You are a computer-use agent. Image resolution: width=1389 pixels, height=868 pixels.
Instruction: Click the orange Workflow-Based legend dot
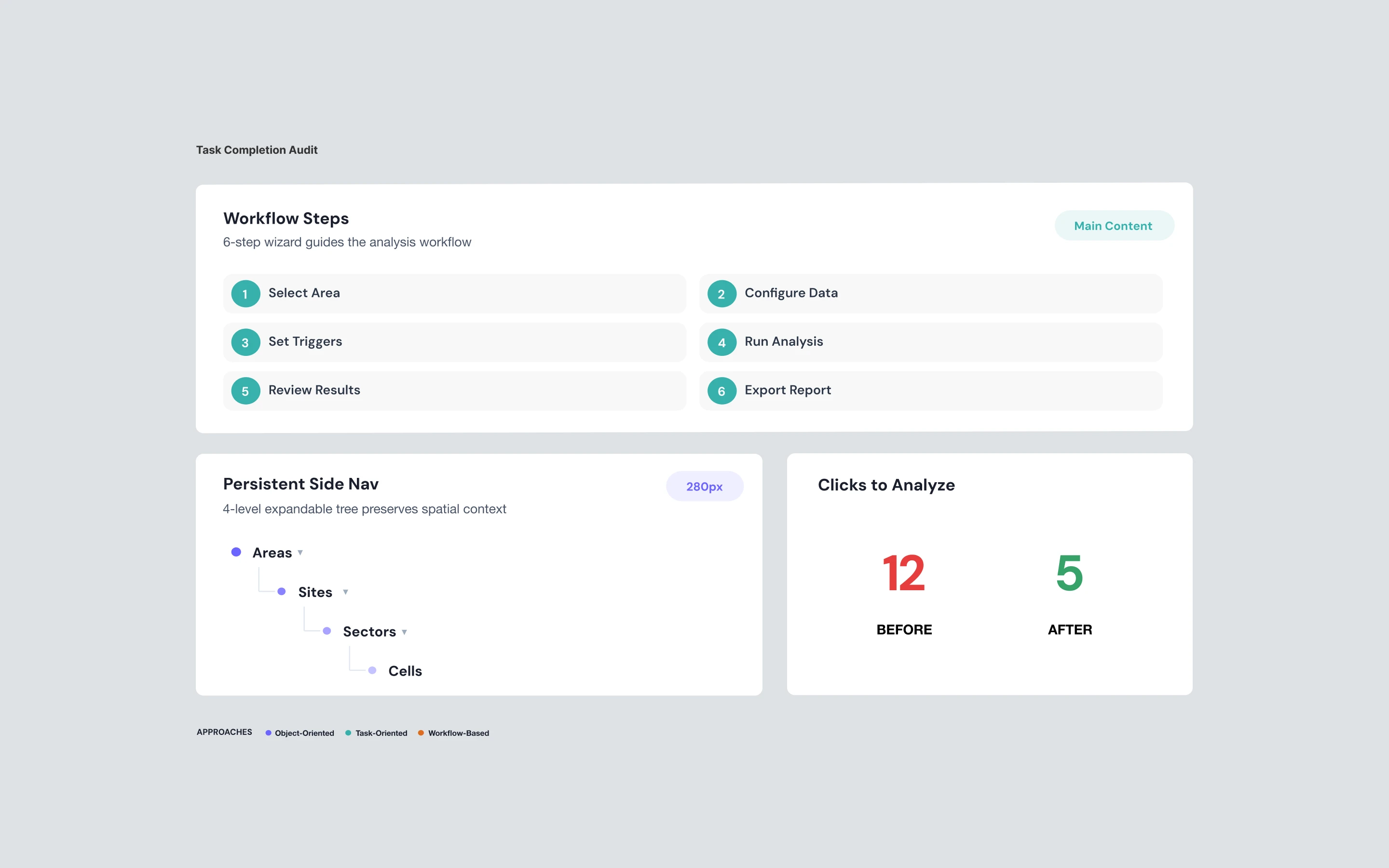pos(421,732)
